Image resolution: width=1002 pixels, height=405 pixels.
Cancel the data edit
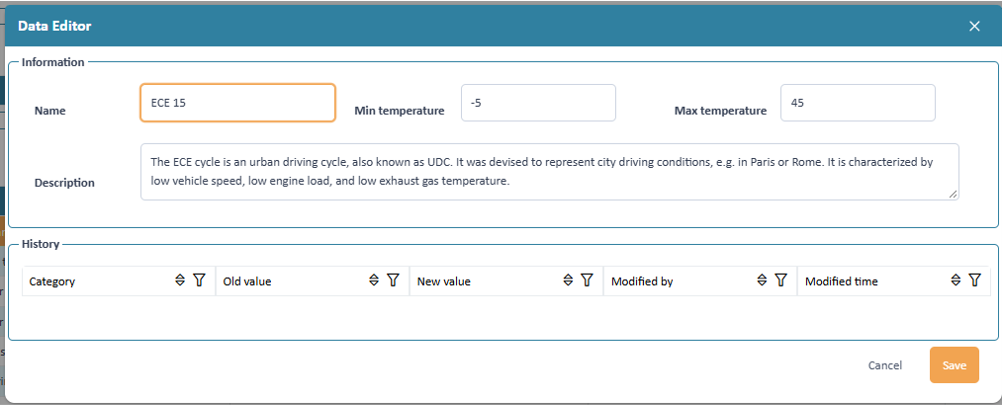(x=885, y=365)
